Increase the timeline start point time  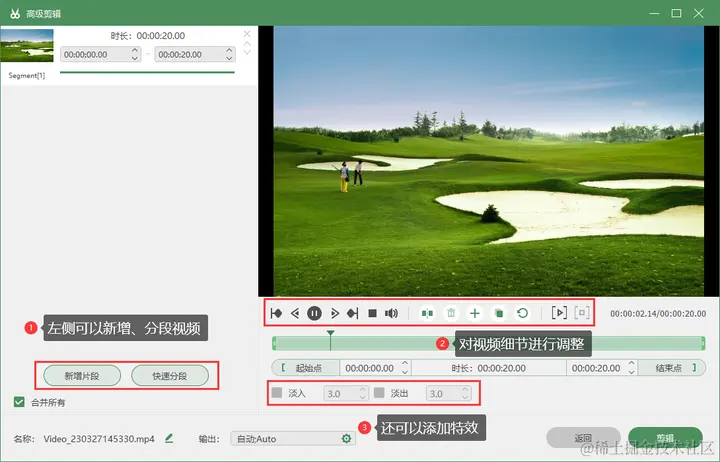405,364
